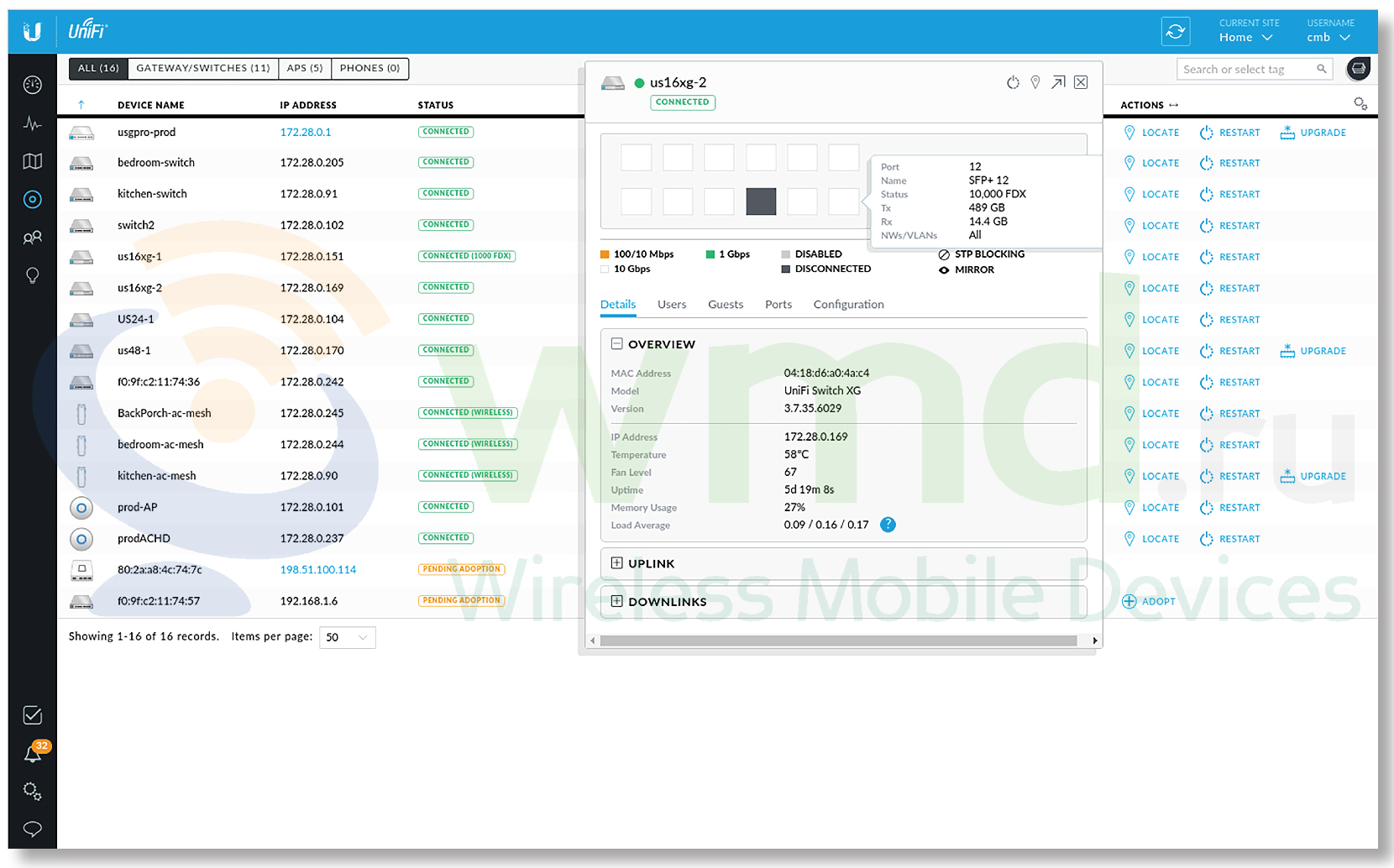Sort by the device type column arrow

click(x=81, y=105)
